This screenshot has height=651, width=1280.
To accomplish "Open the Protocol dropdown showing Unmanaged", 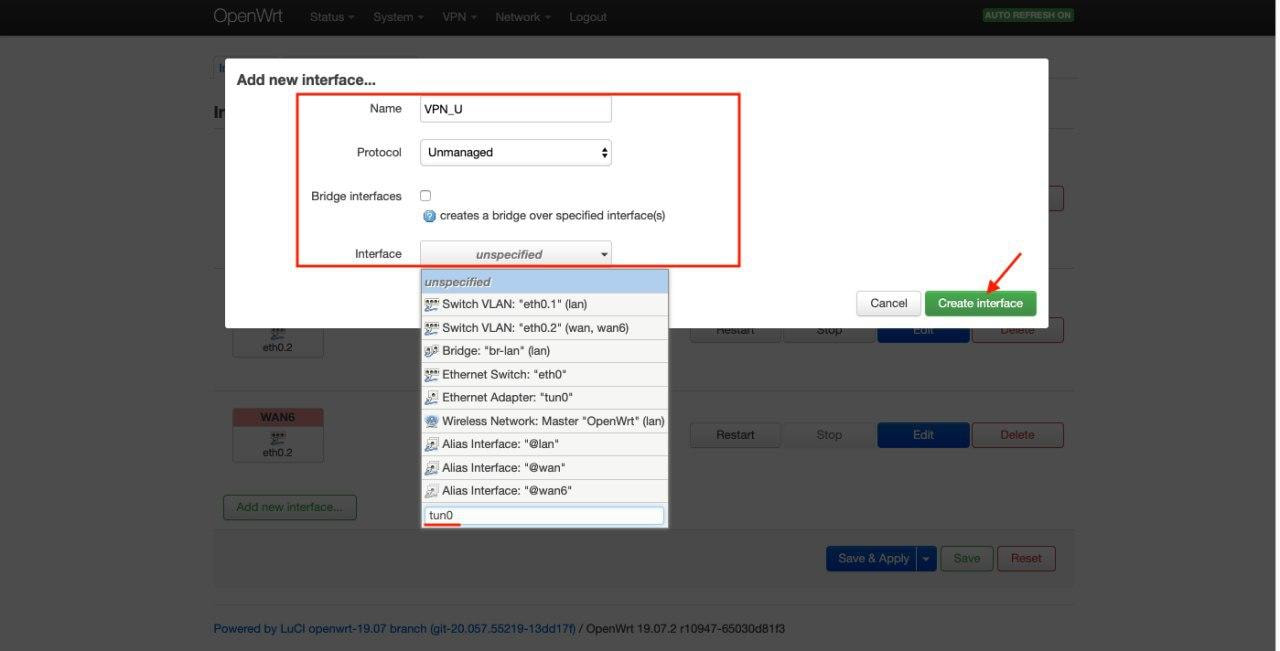I will tap(515, 153).
